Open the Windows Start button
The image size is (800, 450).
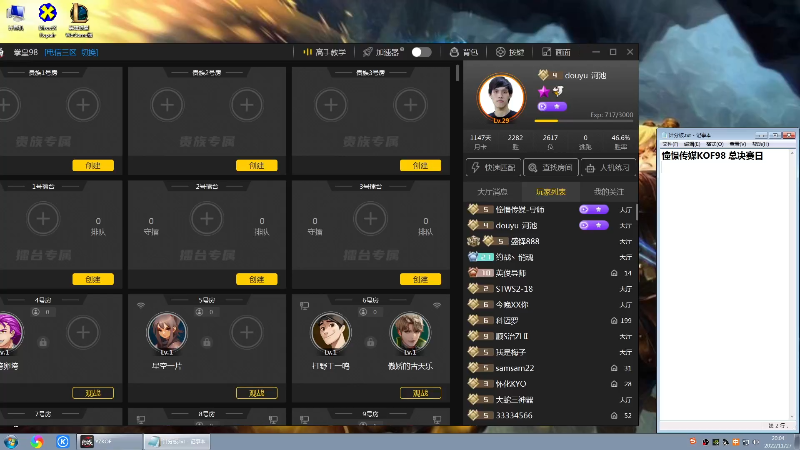click(11, 441)
